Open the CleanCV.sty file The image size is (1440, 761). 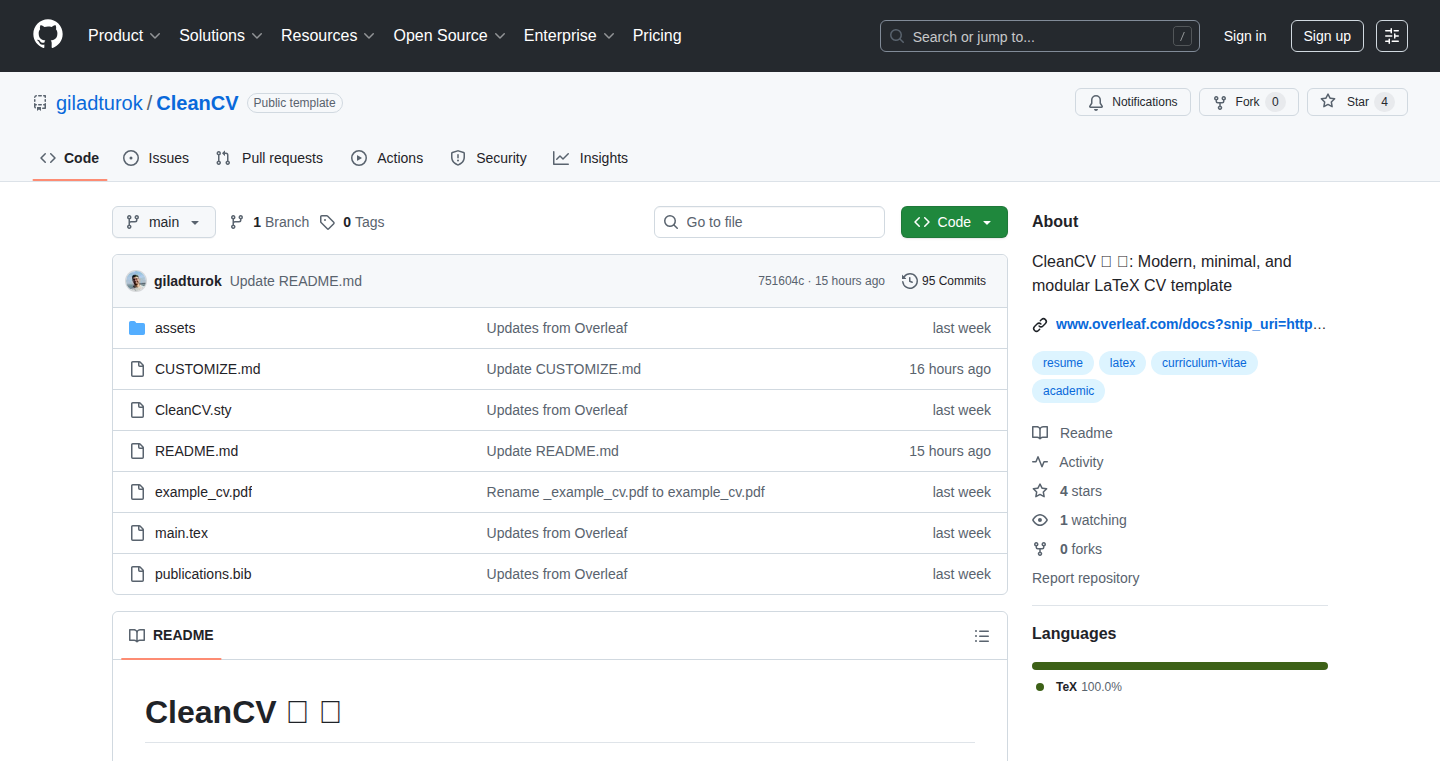coord(193,410)
